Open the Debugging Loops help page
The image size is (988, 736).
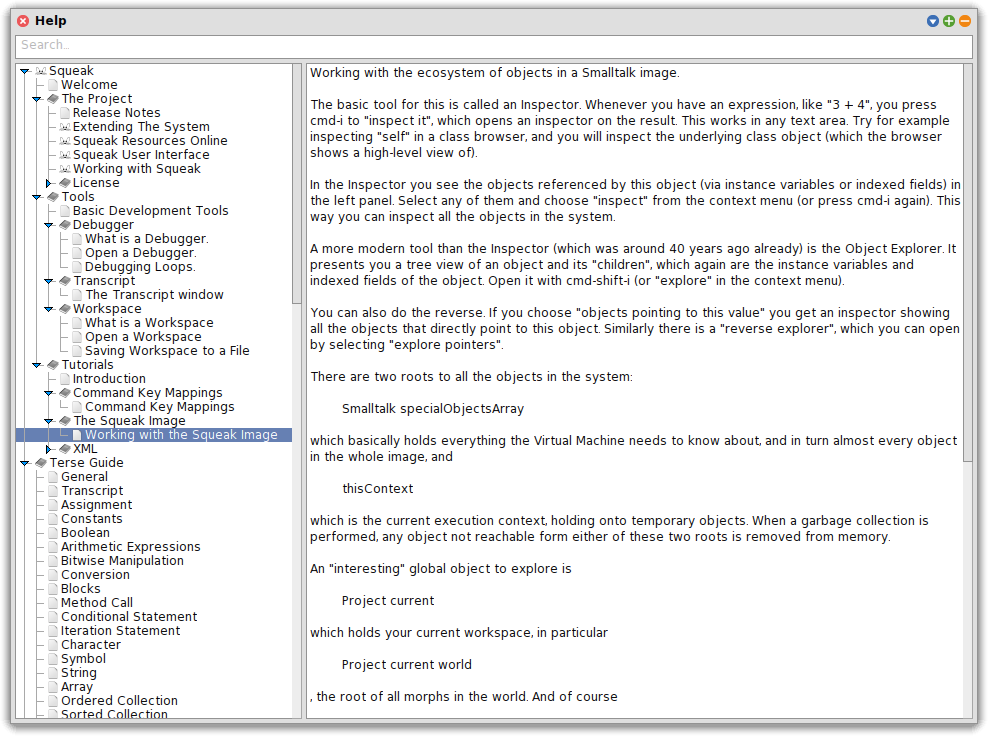click(x=140, y=267)
